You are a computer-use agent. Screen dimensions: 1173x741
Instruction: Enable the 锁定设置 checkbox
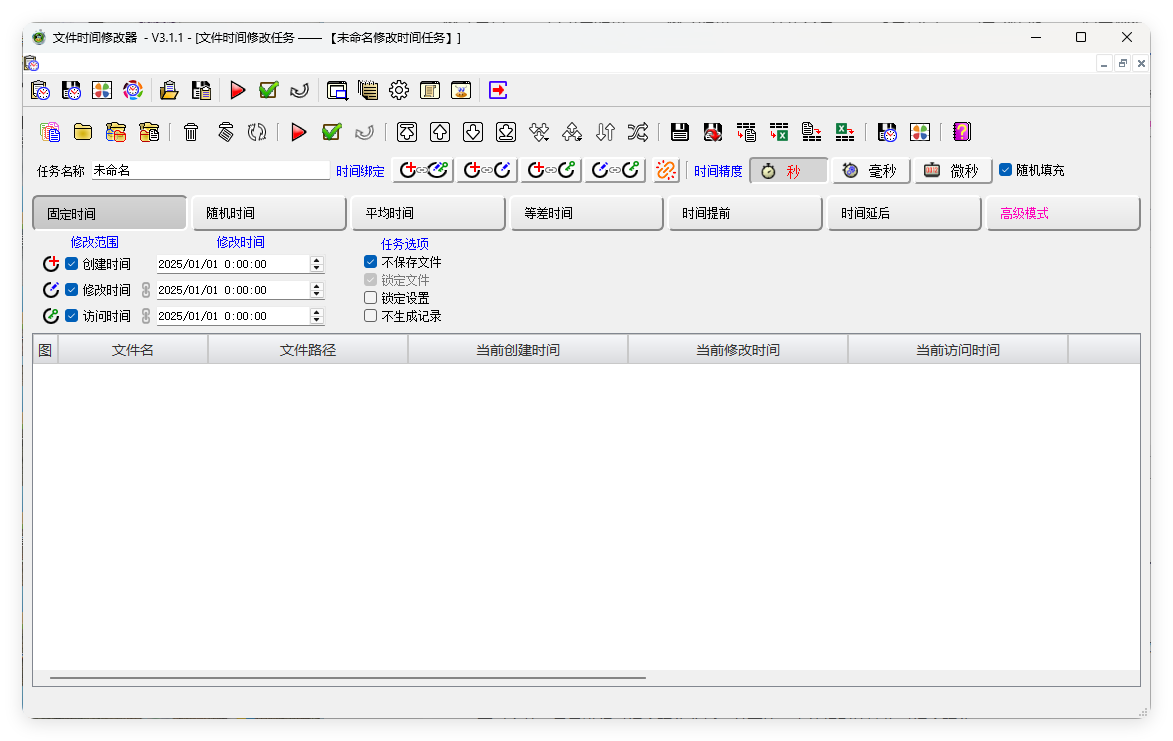coord(370,297)
